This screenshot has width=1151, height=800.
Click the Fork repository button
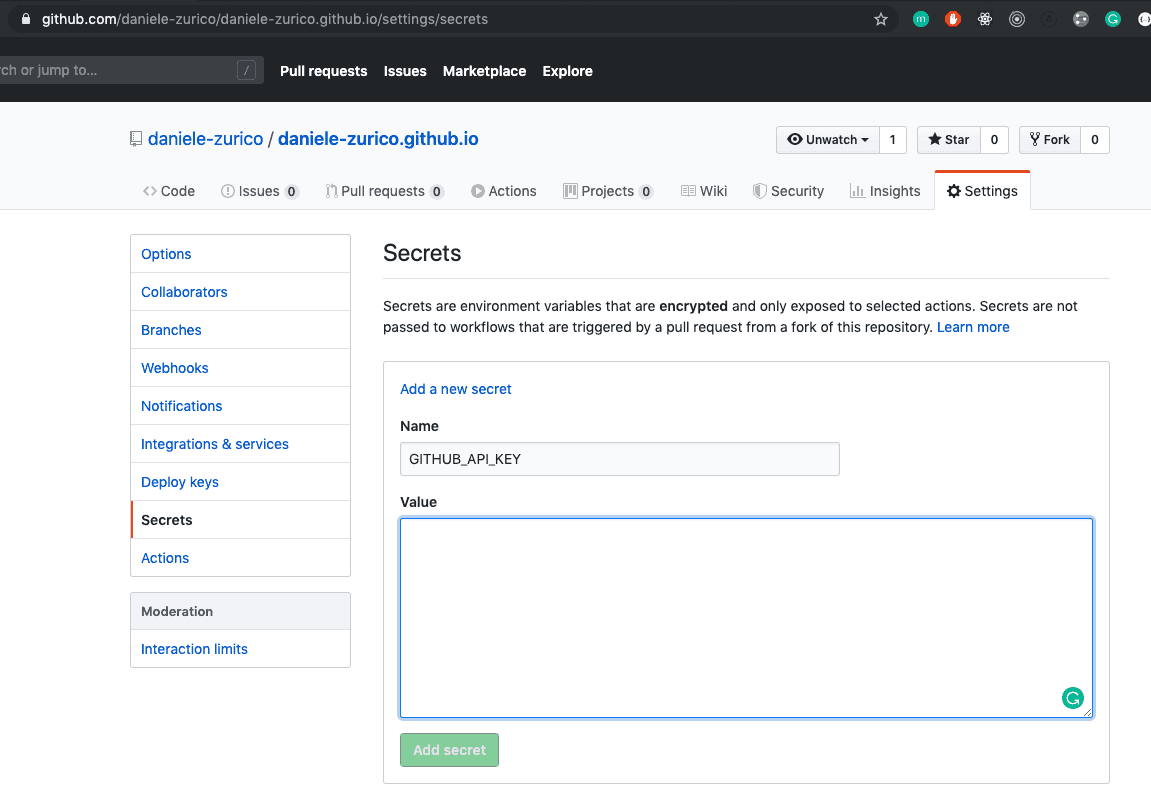(1050, 139)
